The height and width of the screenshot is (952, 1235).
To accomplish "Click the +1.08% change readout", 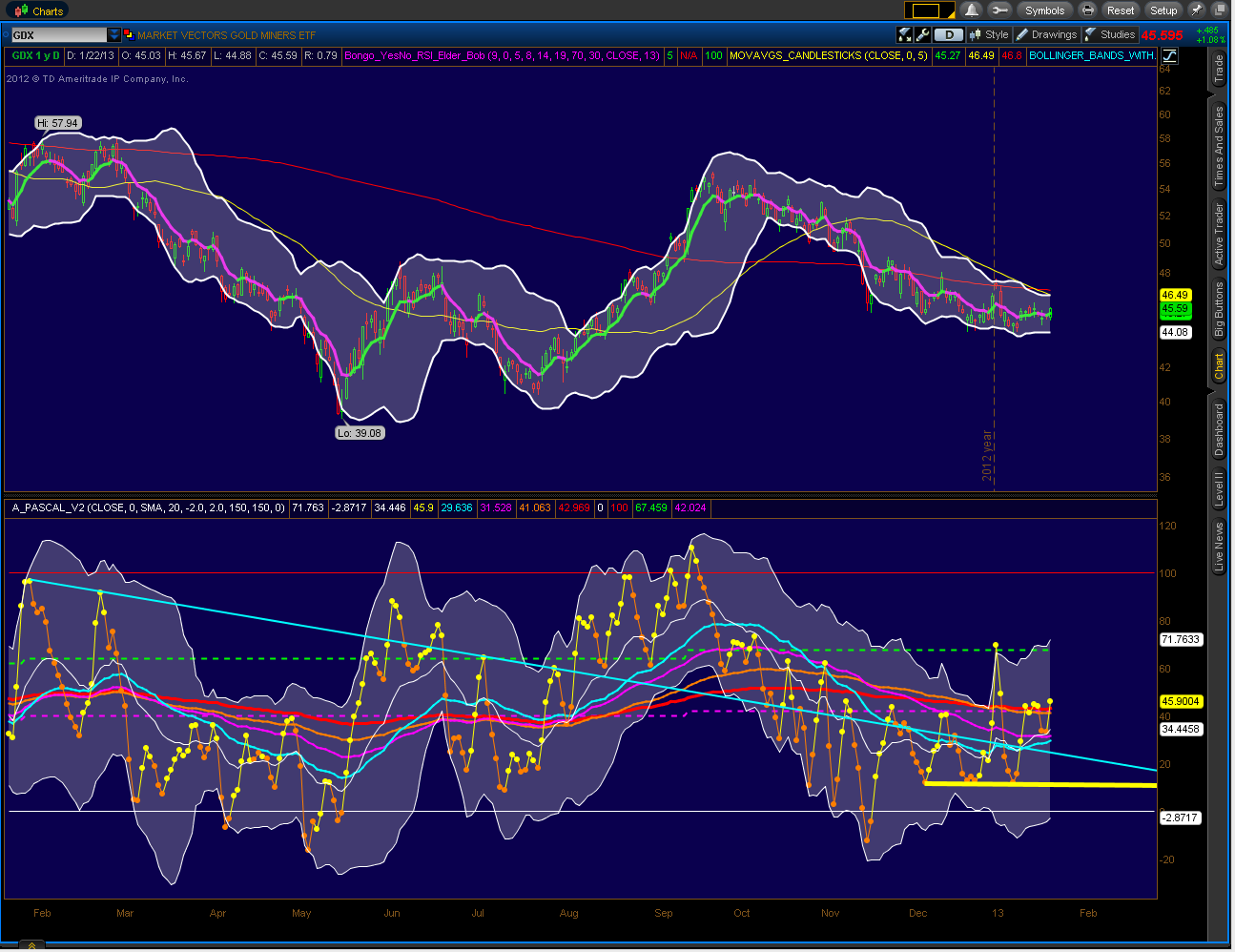I will [1211, 40].
